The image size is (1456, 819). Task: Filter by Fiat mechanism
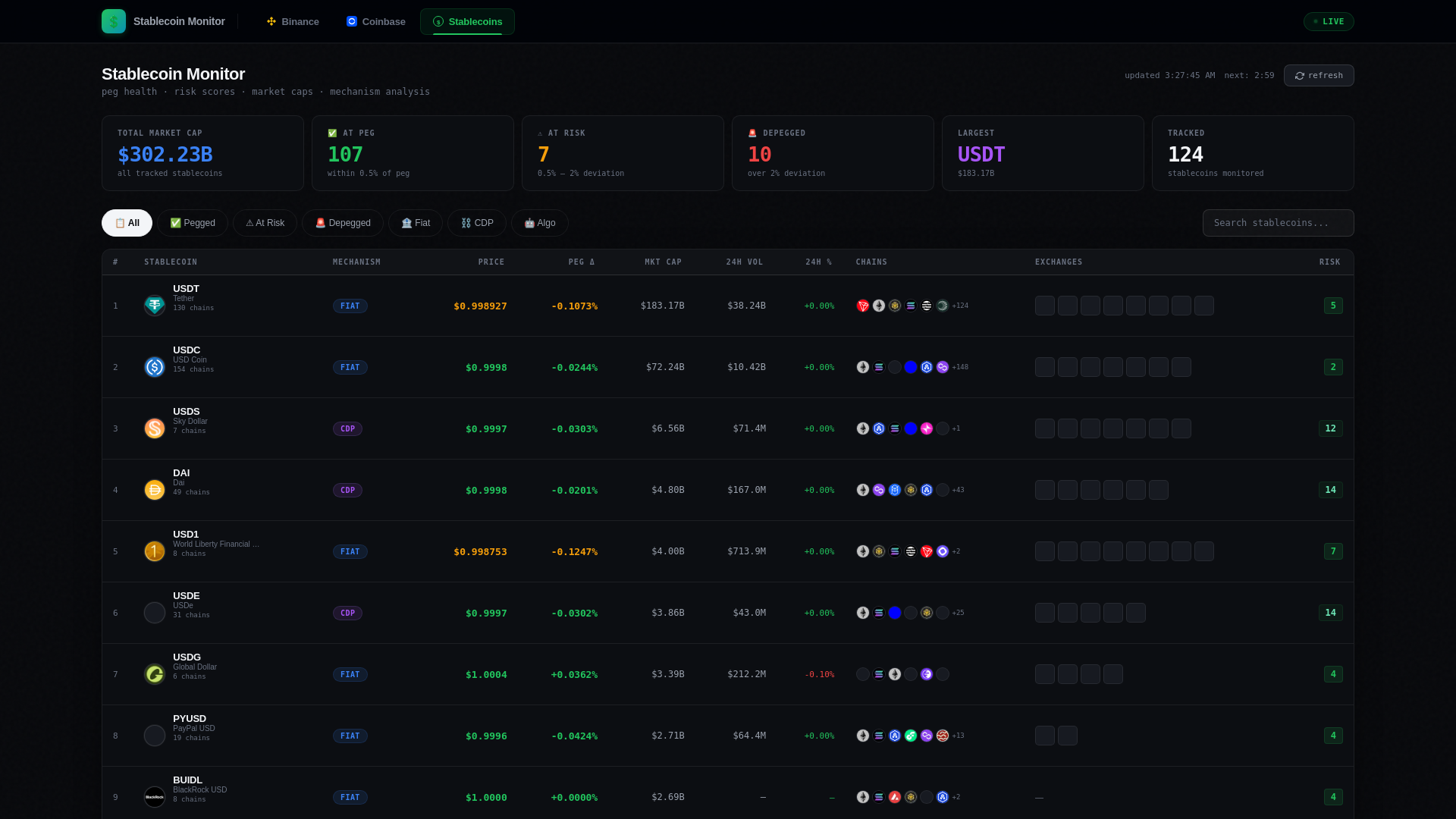tap(416, 223)
